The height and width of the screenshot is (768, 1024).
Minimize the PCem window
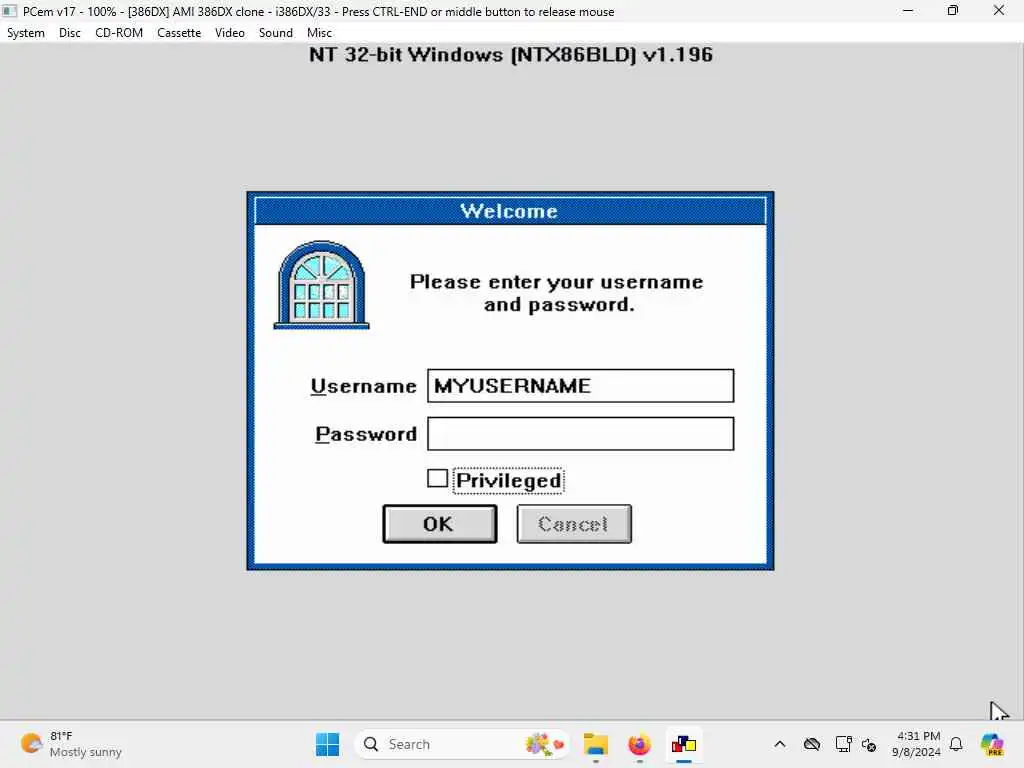(908, 11)
